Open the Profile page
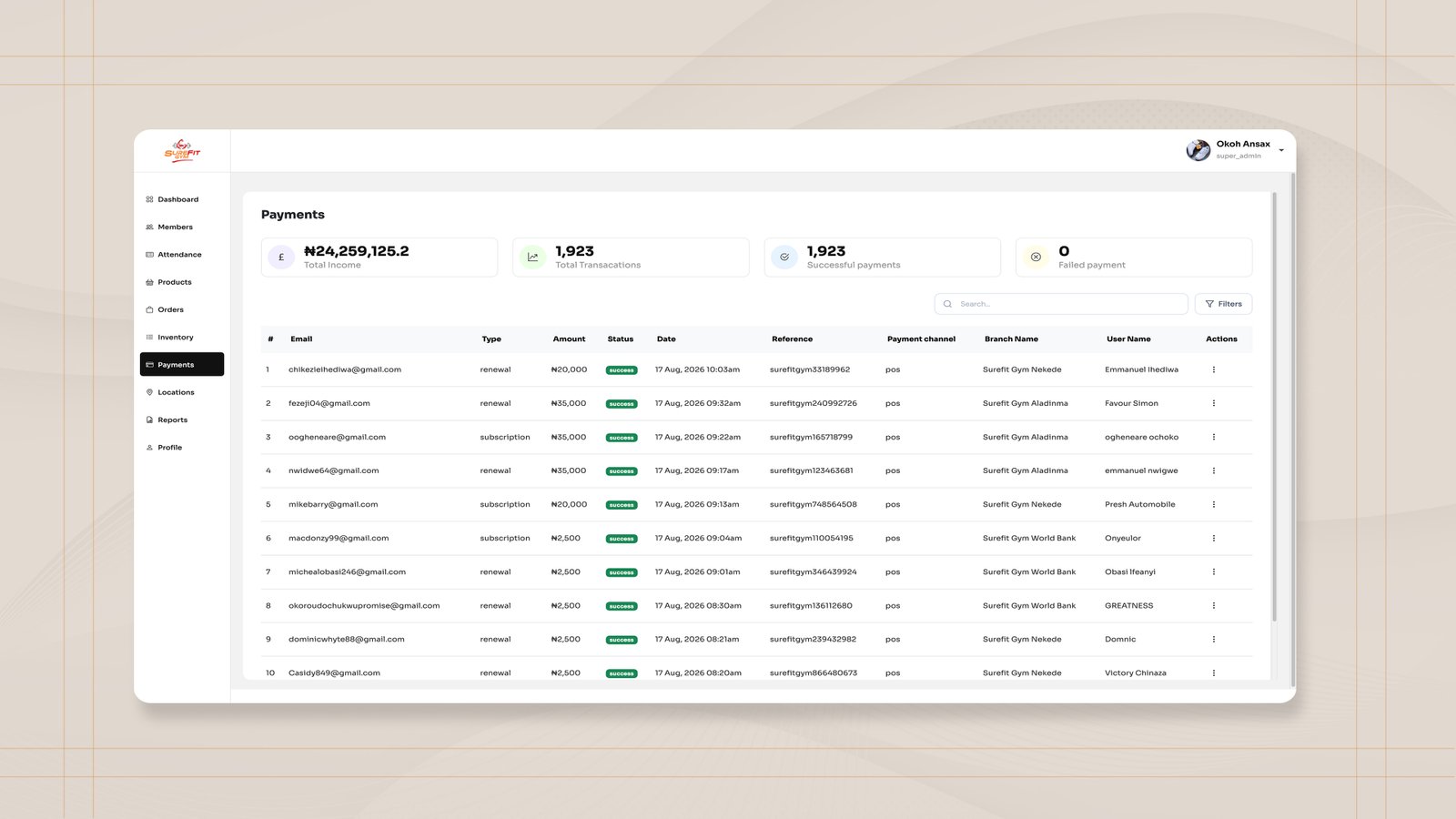 (182, 448)
